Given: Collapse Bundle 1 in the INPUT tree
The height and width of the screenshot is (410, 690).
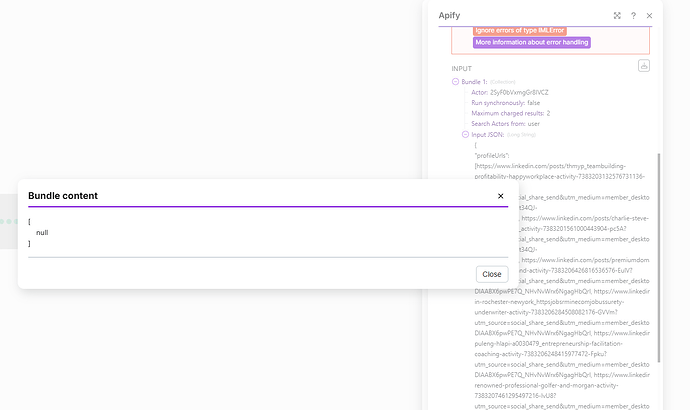Looking at the screenshot, I should [x=455, y=81].
